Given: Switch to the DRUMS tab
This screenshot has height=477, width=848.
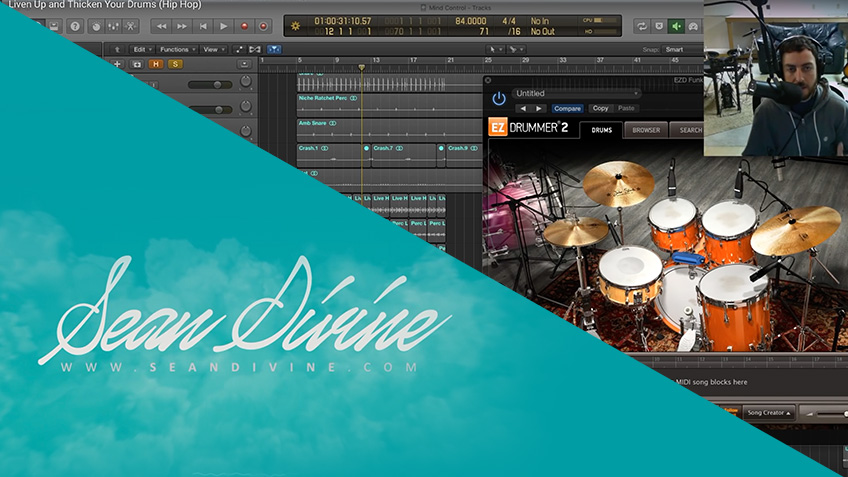Looking at the screenshot, I should pyautogui.click(x=601, y=130).
